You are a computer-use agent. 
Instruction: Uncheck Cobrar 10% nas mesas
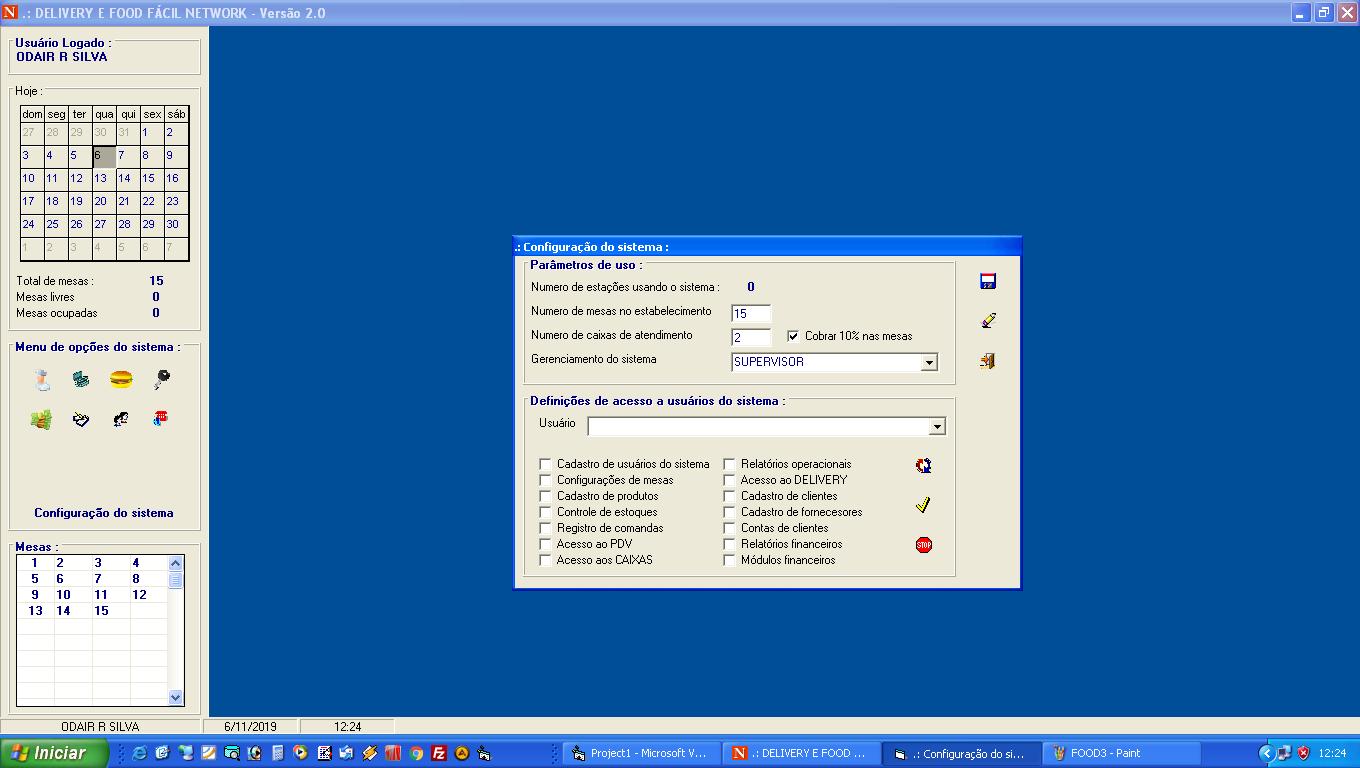pyautogui.click(x=794, y=336)
